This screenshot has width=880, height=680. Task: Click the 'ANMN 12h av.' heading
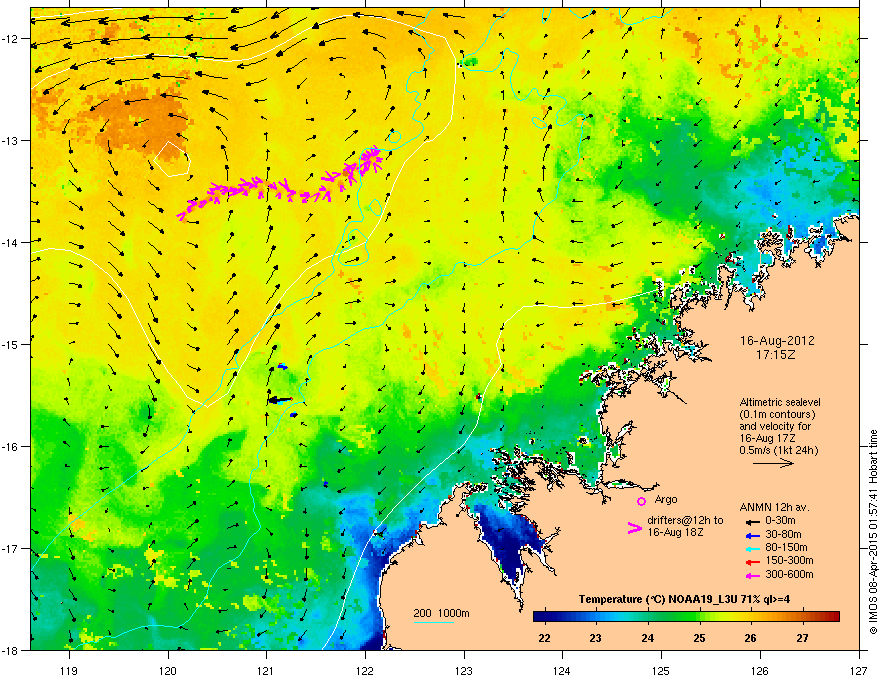(x=774, y=507)
